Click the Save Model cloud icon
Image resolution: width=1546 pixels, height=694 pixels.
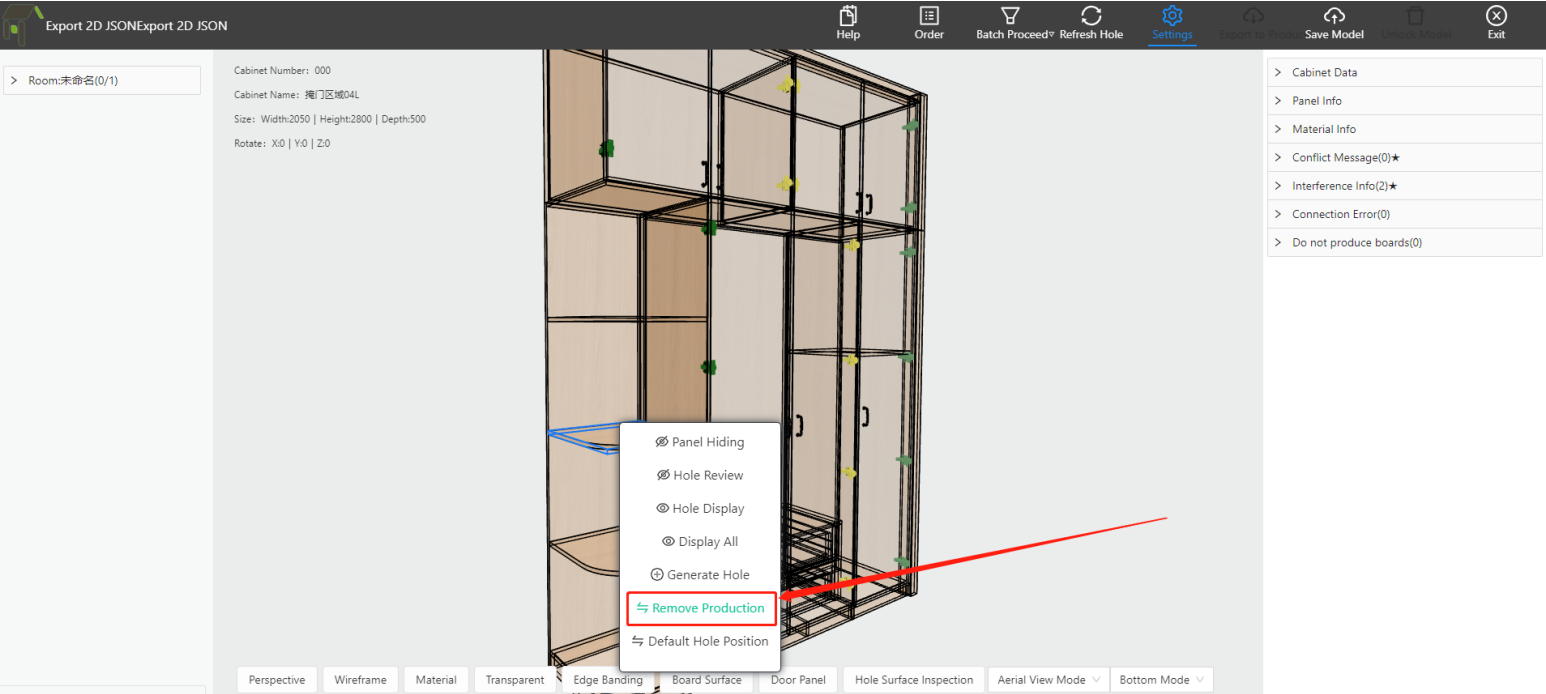pyautogui.click(x=1334, y=16)
